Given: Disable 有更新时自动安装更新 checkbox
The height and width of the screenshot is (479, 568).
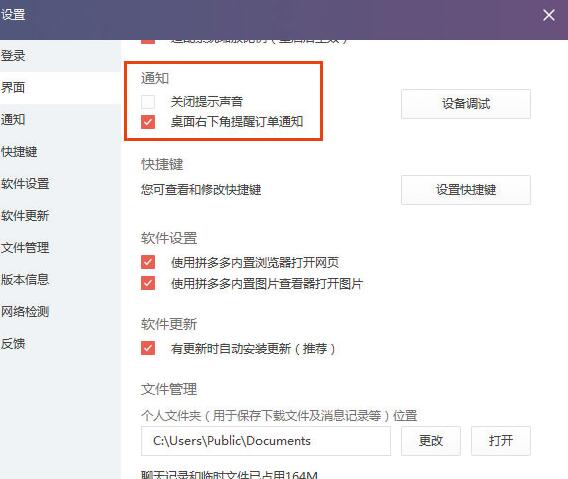Looking at the screenshot, I should 148,348.
